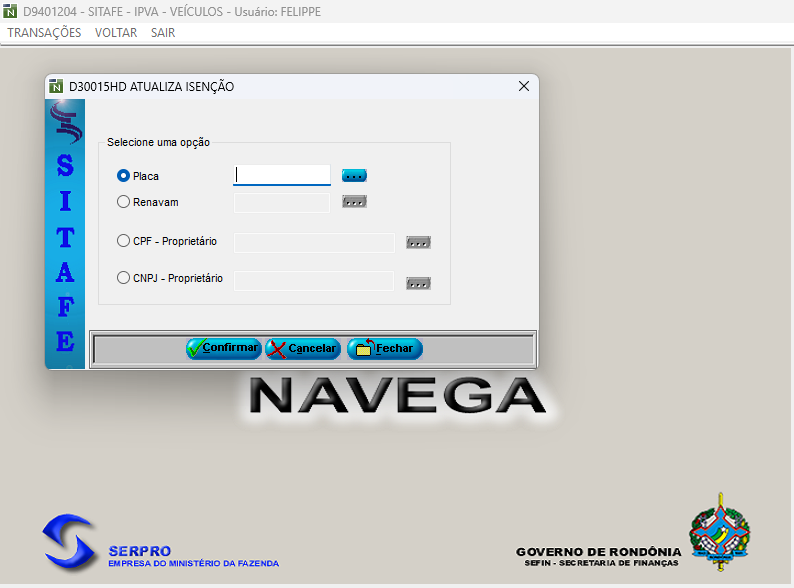Open the Renavam search ellipsis button
This screenshot has height=588, width=794.
(x=354, y=201)
